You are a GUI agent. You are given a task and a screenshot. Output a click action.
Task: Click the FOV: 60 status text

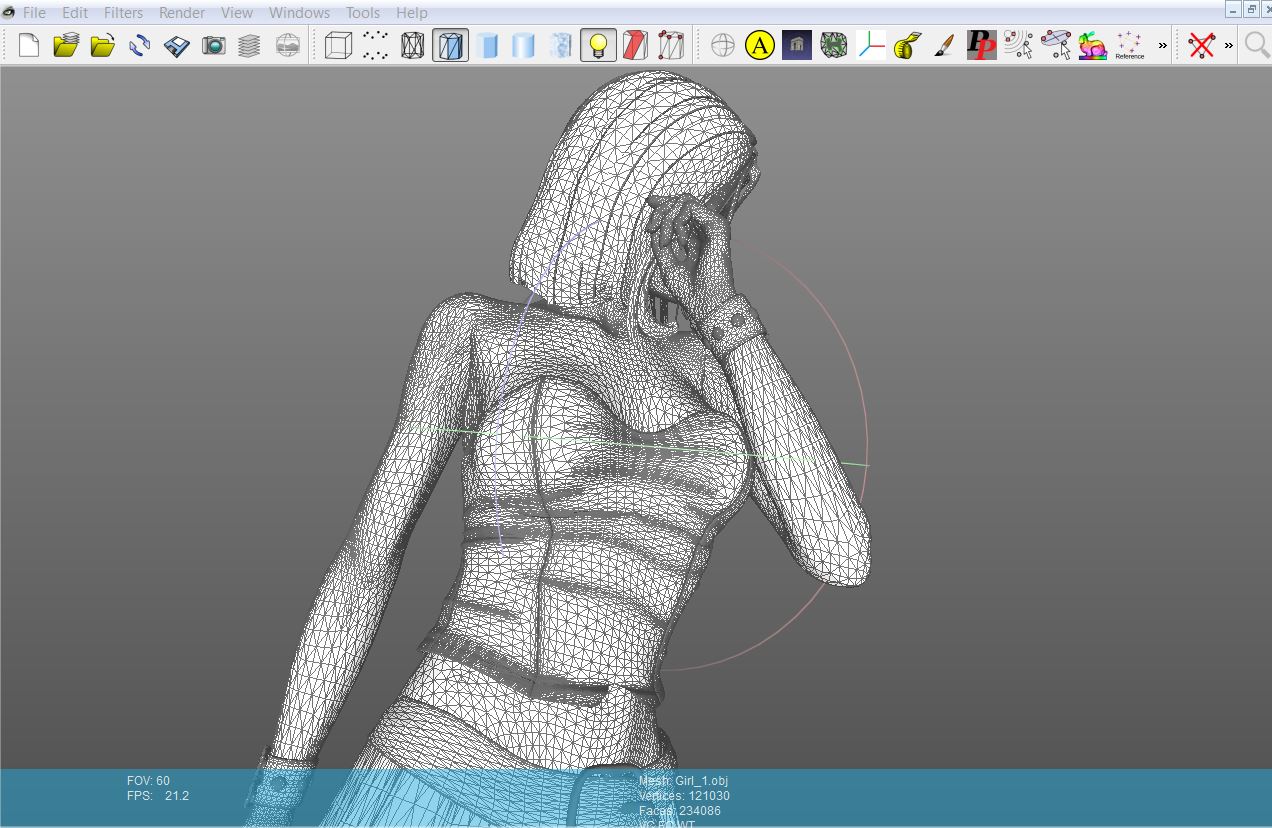(149, 781)
